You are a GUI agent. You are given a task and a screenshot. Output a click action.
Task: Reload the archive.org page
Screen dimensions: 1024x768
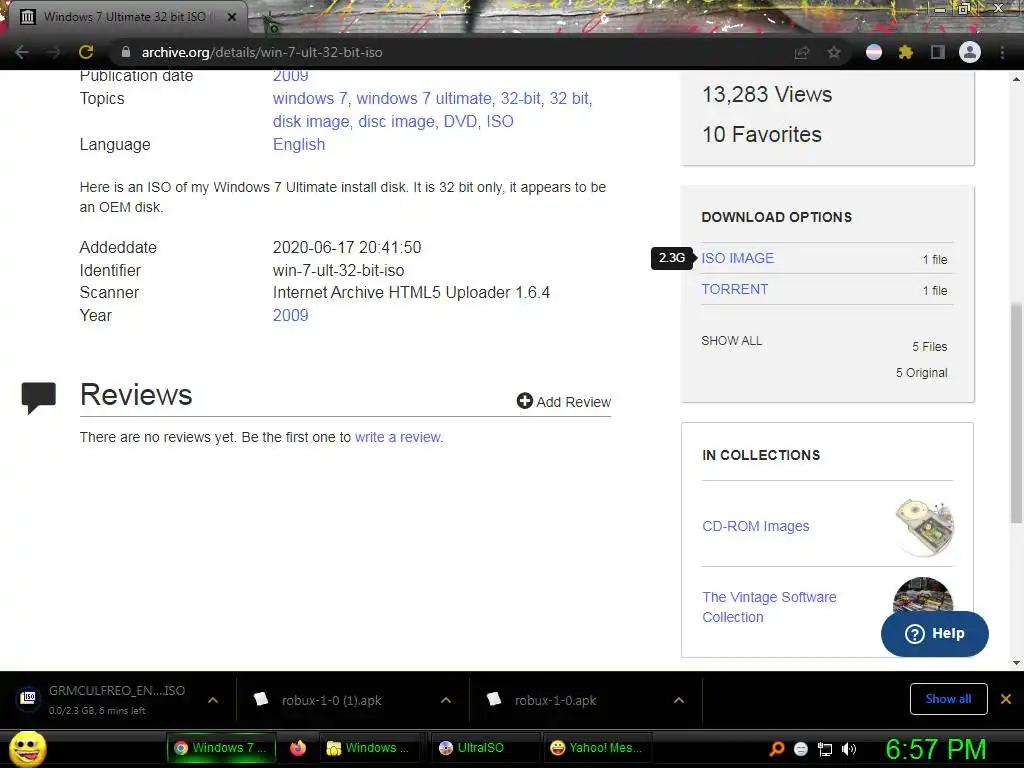pos(86,52)
